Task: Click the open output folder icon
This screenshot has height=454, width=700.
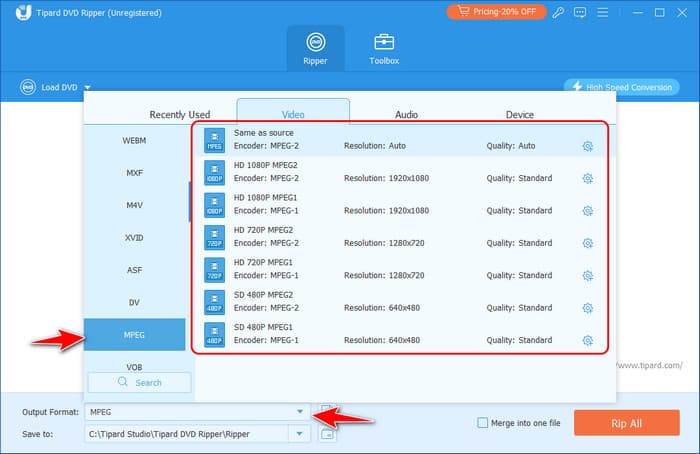Action: tap(327, 433)
